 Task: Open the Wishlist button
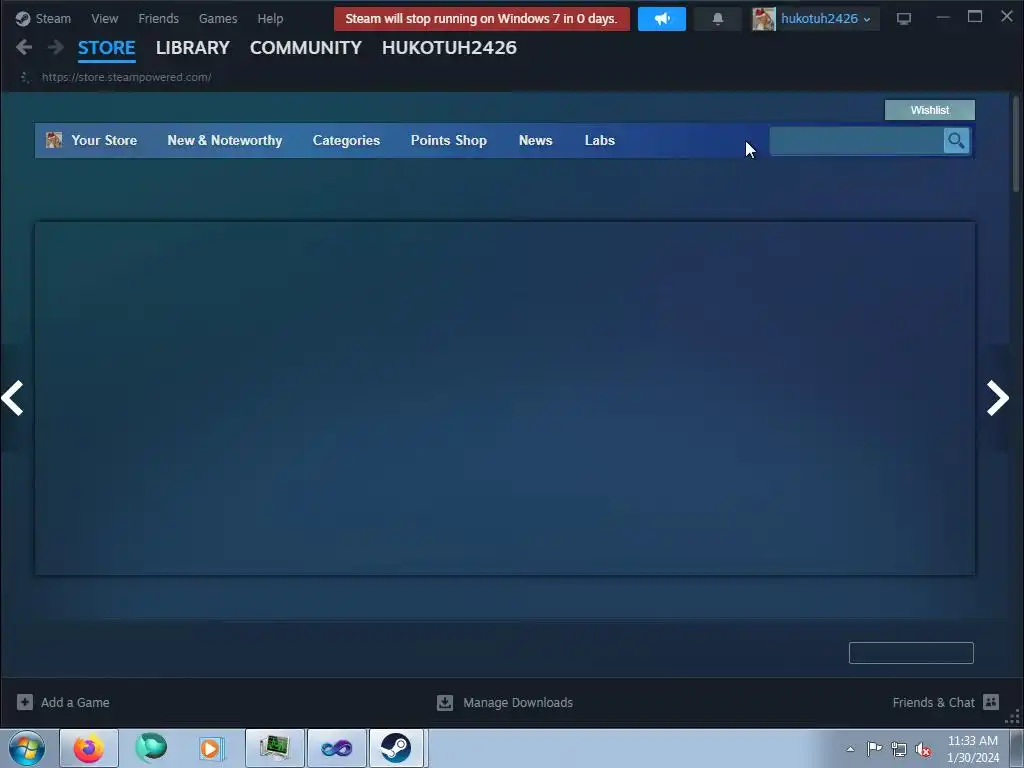(x=929, y=110)
